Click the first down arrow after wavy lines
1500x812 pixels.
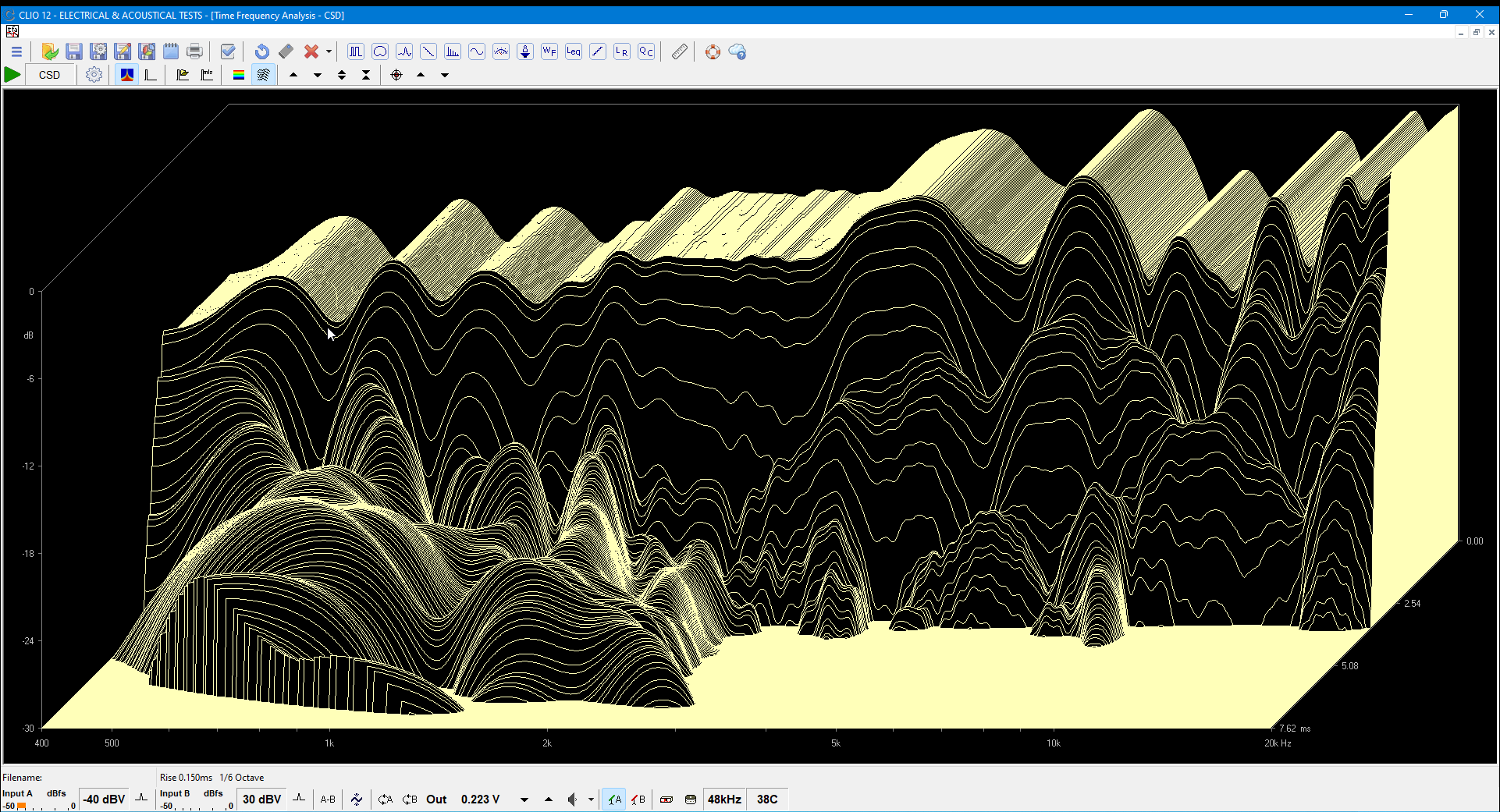pos(318,75)
